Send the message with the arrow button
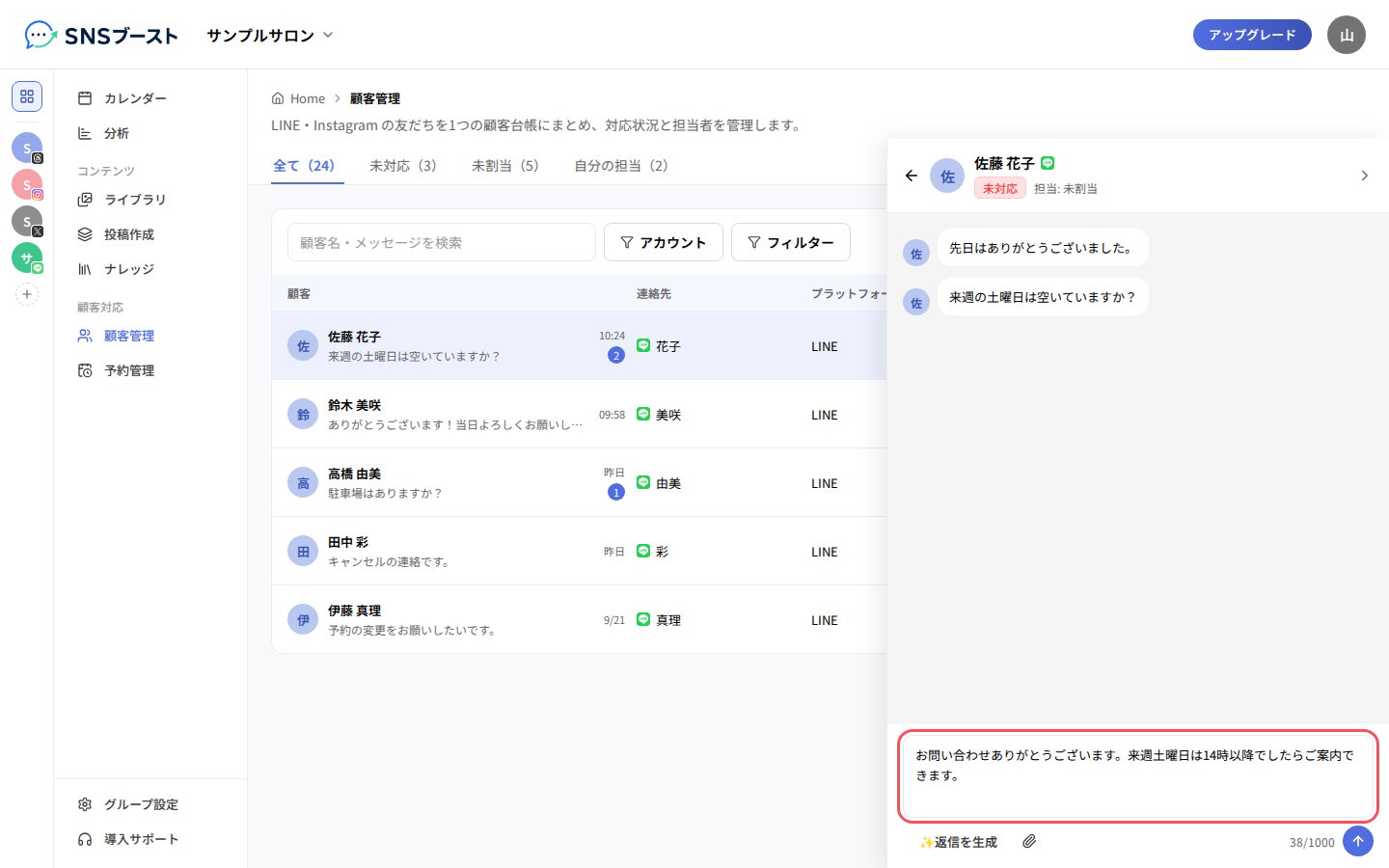Viewport: 1389px width, 868px height. 1358,841
